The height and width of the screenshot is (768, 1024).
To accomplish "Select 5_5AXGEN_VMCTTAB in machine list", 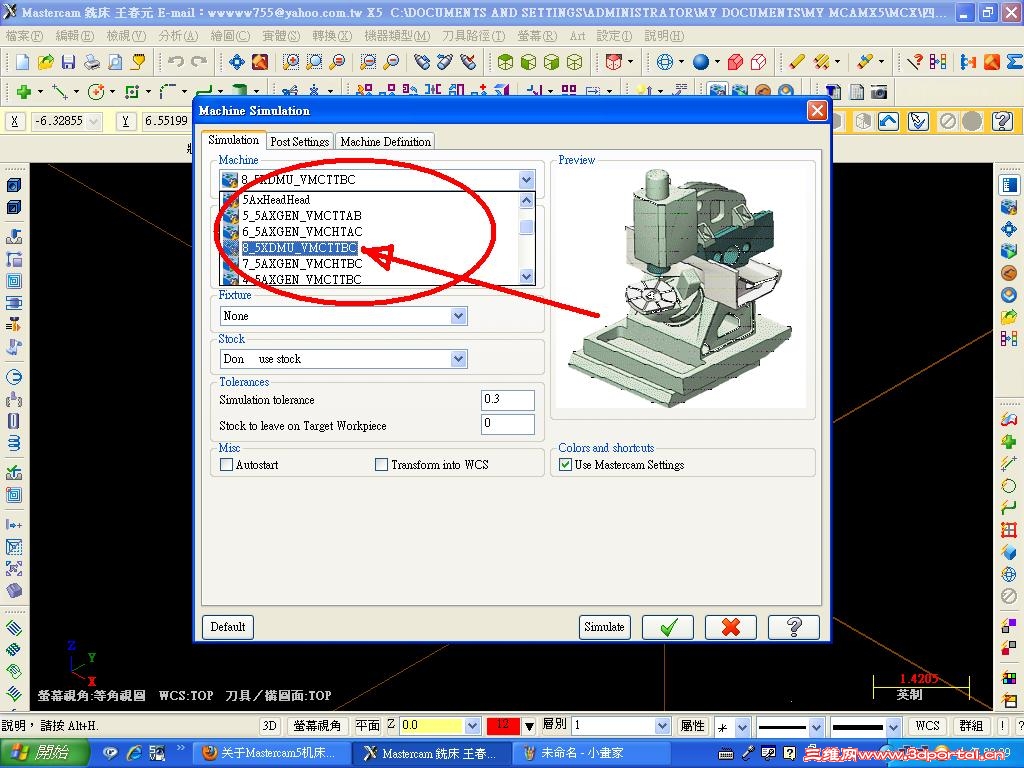I will (x=302, y=216).
